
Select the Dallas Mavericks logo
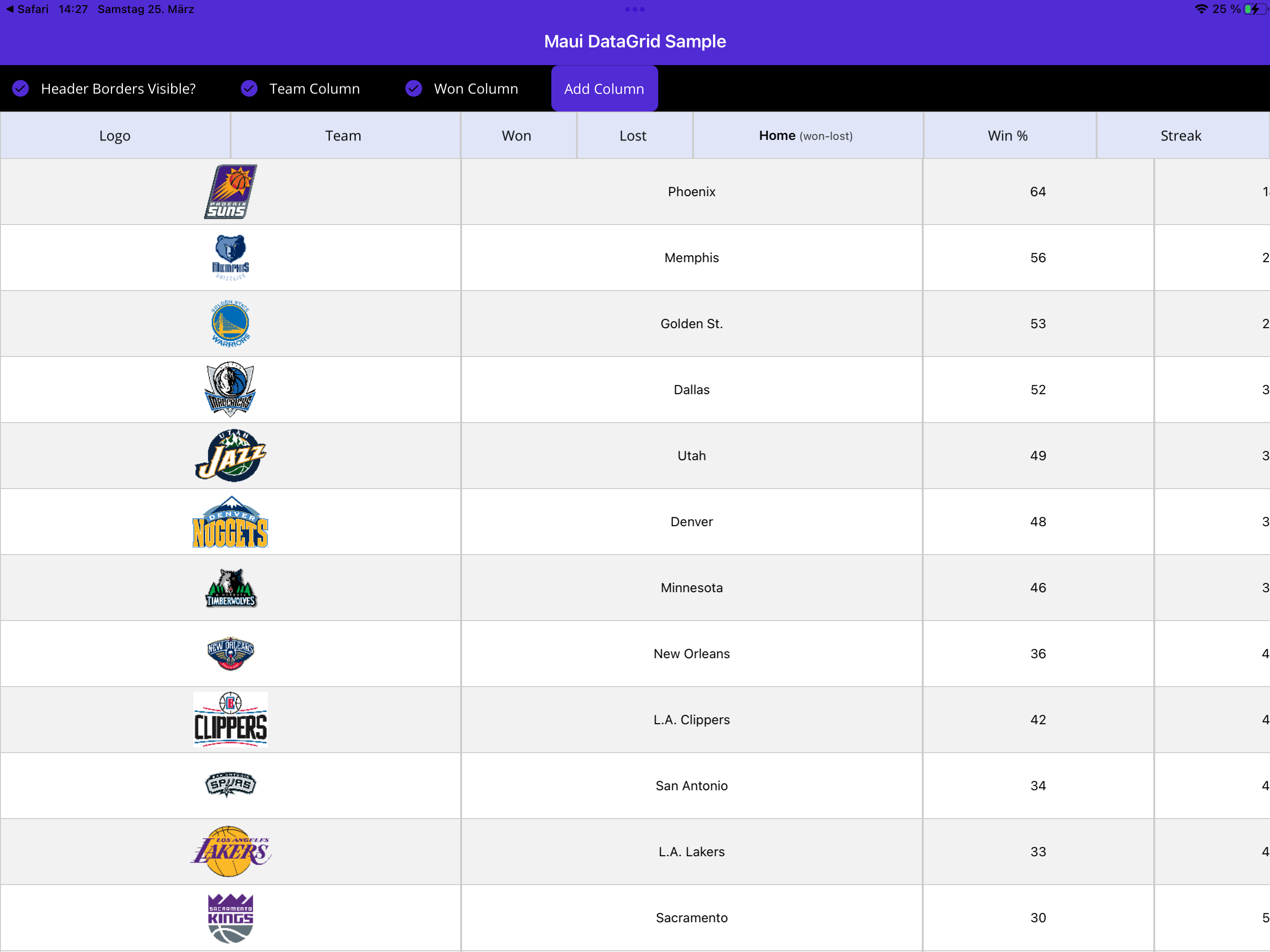tap(230, 389)
